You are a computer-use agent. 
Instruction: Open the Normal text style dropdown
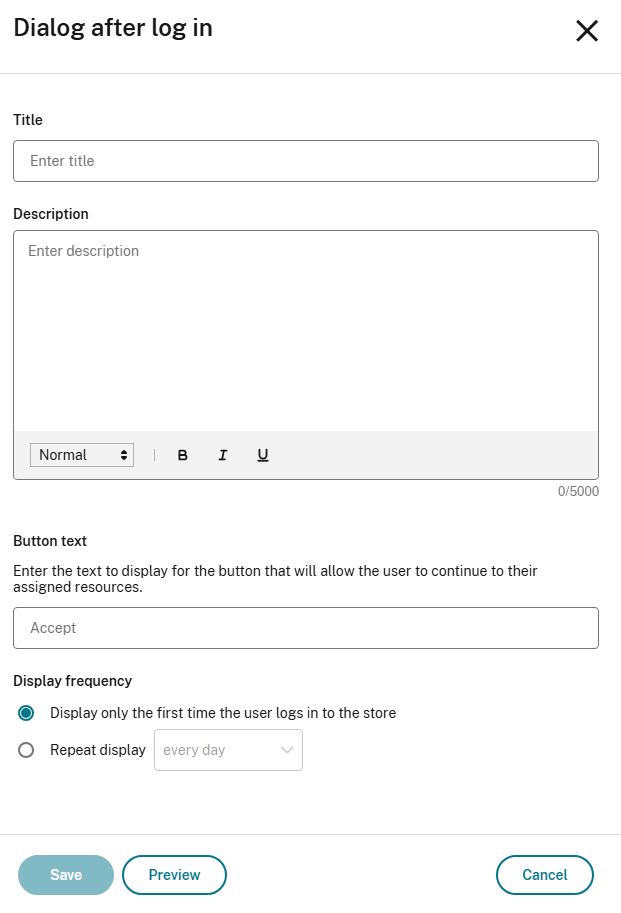point(82,455)
